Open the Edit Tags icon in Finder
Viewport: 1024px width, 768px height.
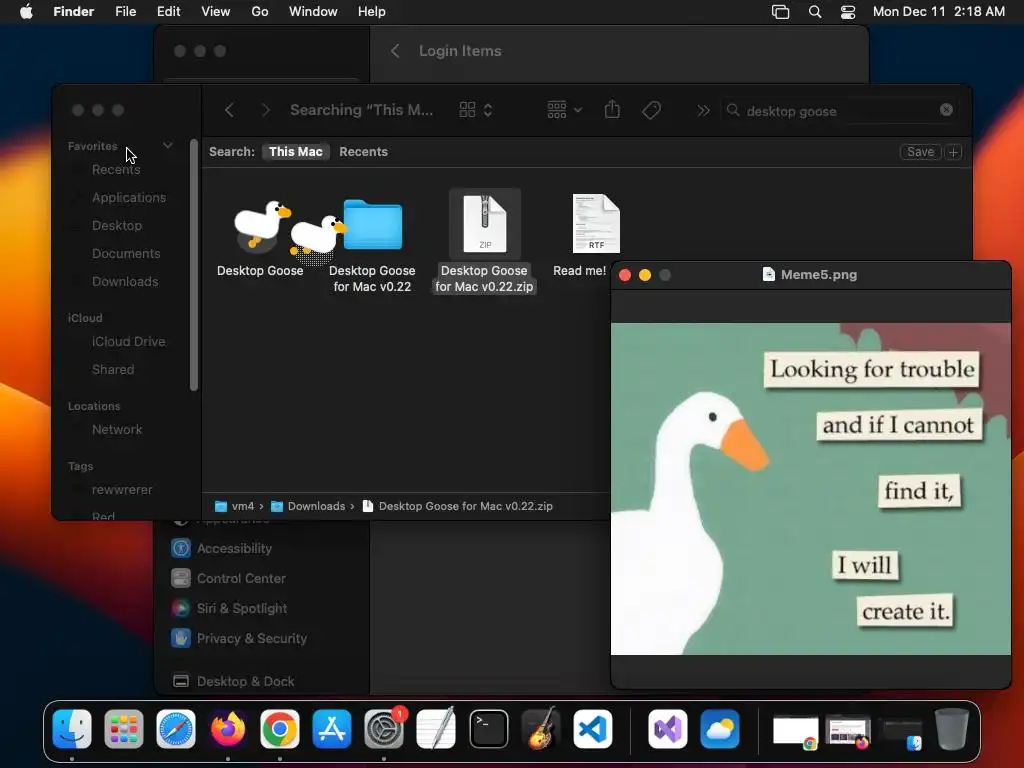click(651, 110)
